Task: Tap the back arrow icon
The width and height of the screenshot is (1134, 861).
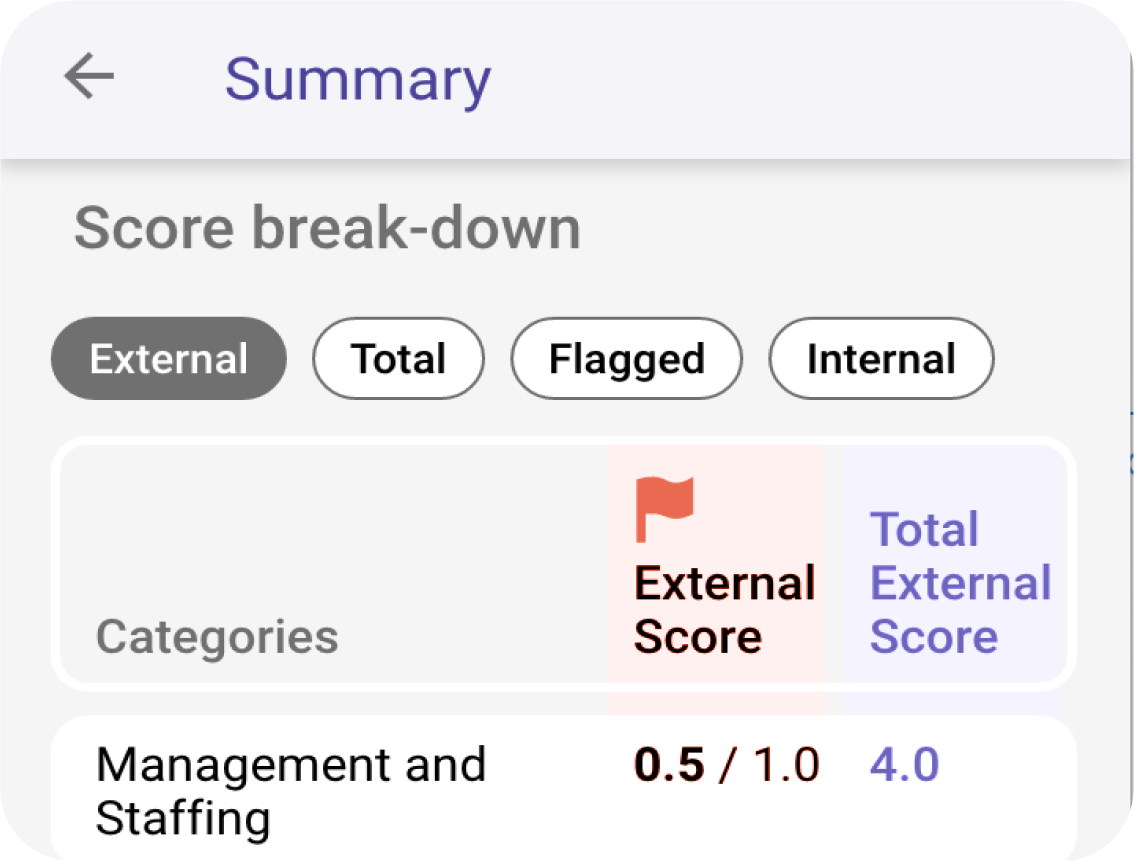Action: click(89, 75)
